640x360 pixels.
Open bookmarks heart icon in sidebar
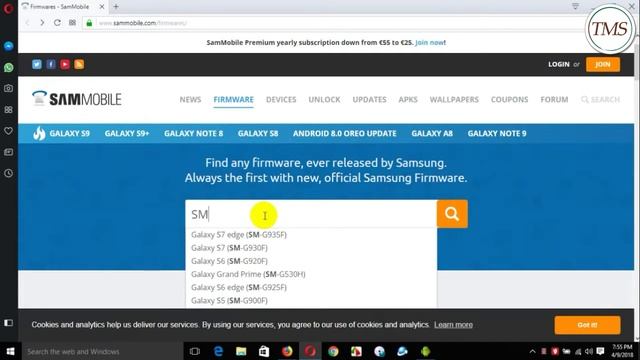click(x=9, y=131)
